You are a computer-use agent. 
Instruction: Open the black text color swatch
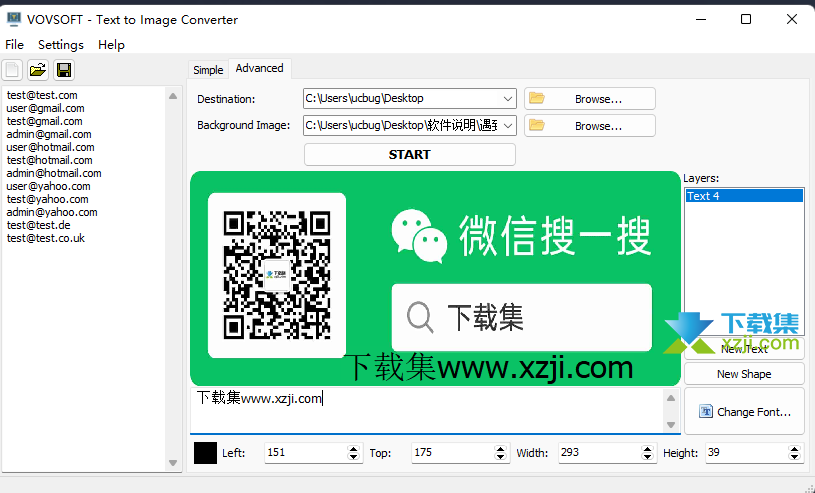[x=205, y=453]
